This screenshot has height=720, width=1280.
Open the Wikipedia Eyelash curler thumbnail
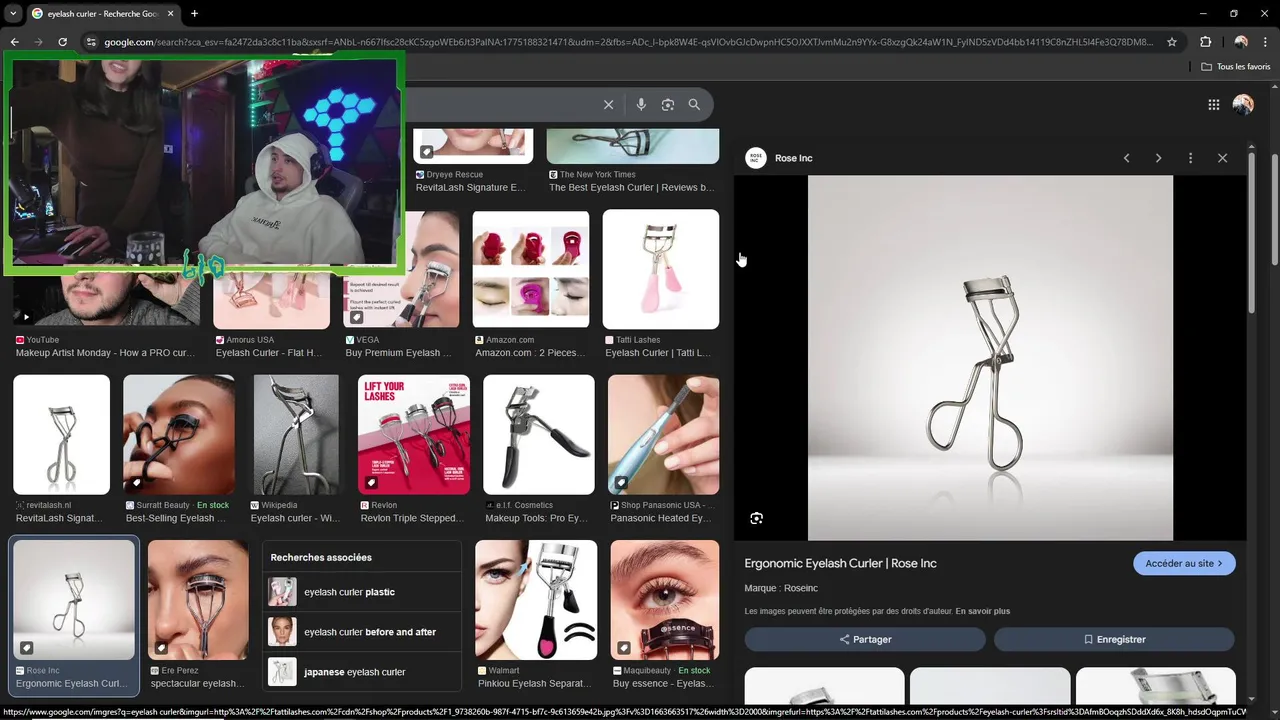click(x=296, y=435)
